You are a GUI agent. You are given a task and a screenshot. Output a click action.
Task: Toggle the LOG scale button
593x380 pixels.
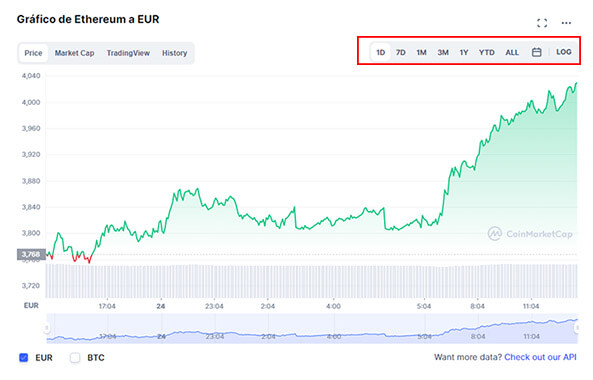[564, 52]
